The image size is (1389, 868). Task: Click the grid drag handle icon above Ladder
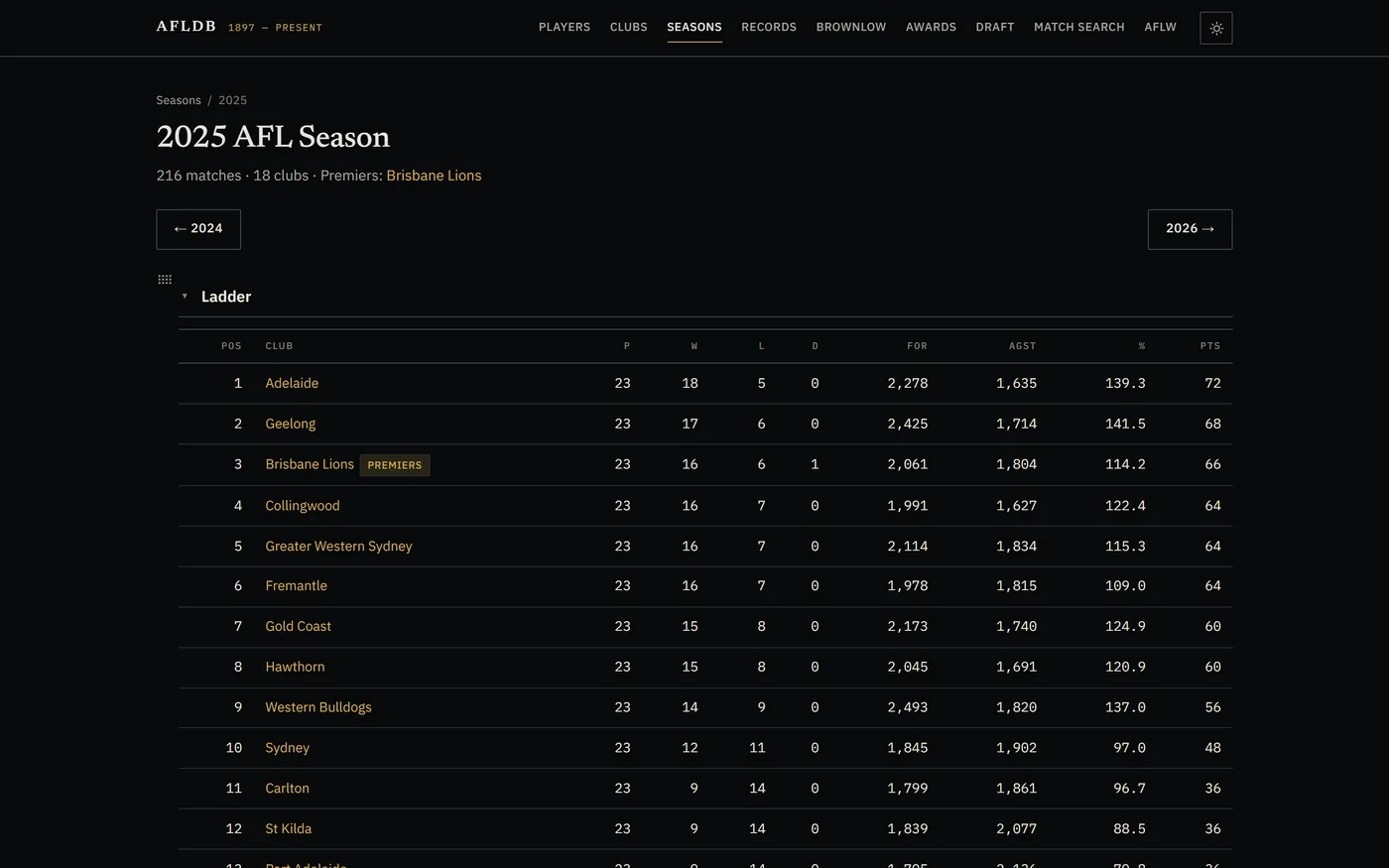pyautogui.click(x=165, y=280)
